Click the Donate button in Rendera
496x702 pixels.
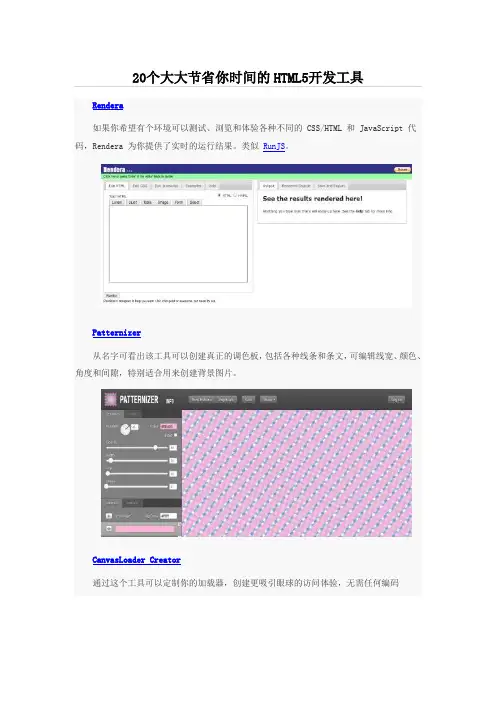tap(402, 170)
